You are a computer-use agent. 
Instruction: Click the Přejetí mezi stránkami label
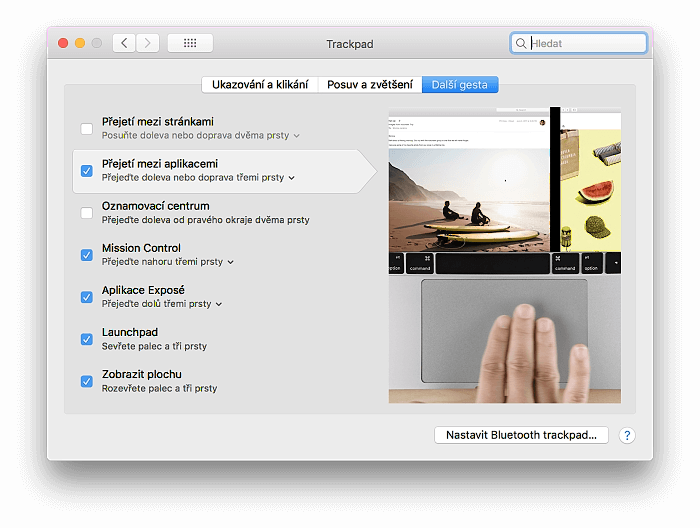point(158,121)
